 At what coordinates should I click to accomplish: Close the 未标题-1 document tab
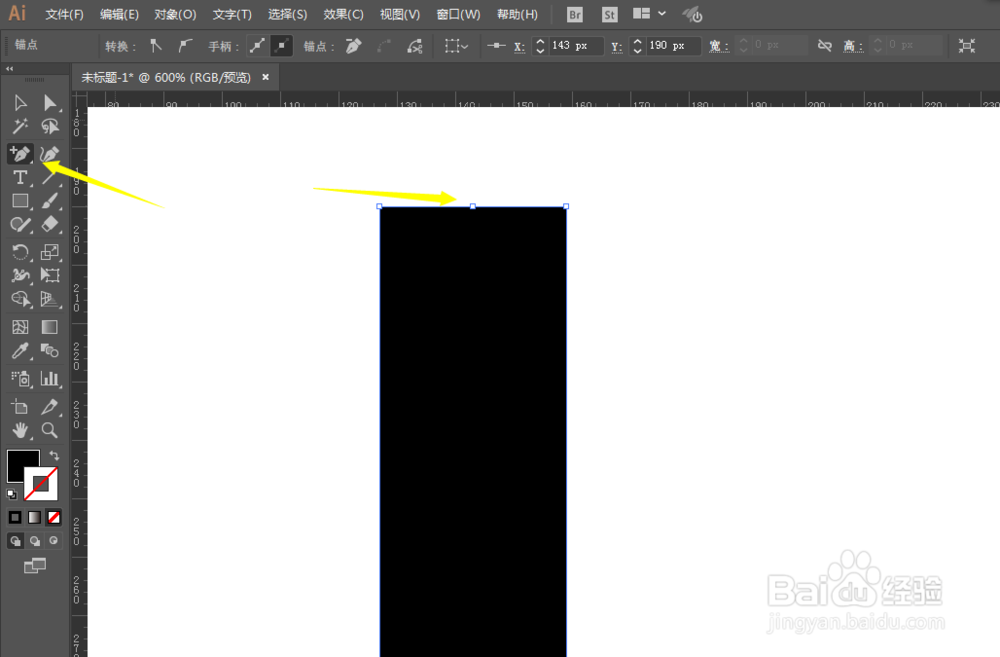pos(265,77)
